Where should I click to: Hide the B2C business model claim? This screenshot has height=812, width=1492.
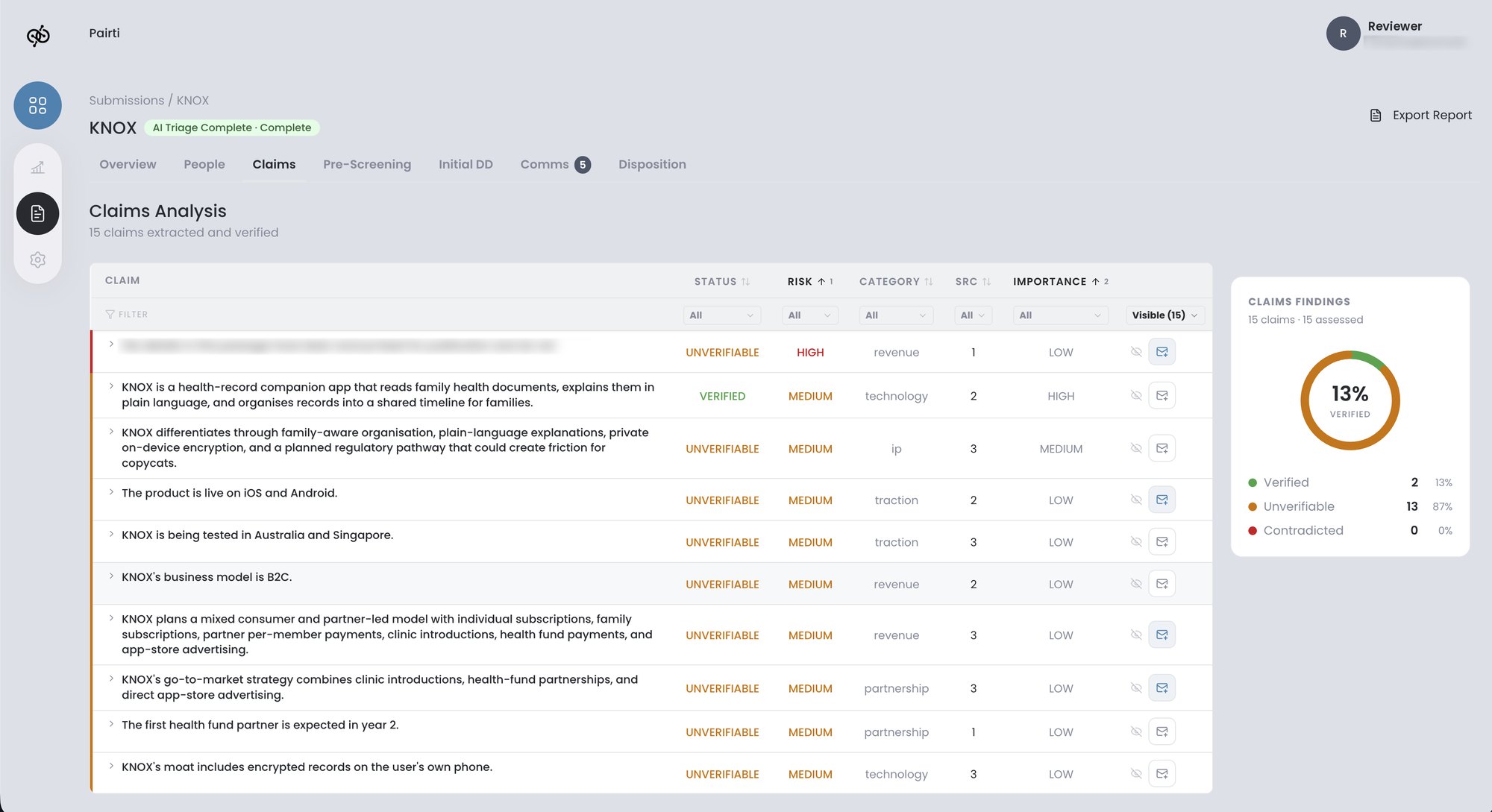[x=1136, y=584]
